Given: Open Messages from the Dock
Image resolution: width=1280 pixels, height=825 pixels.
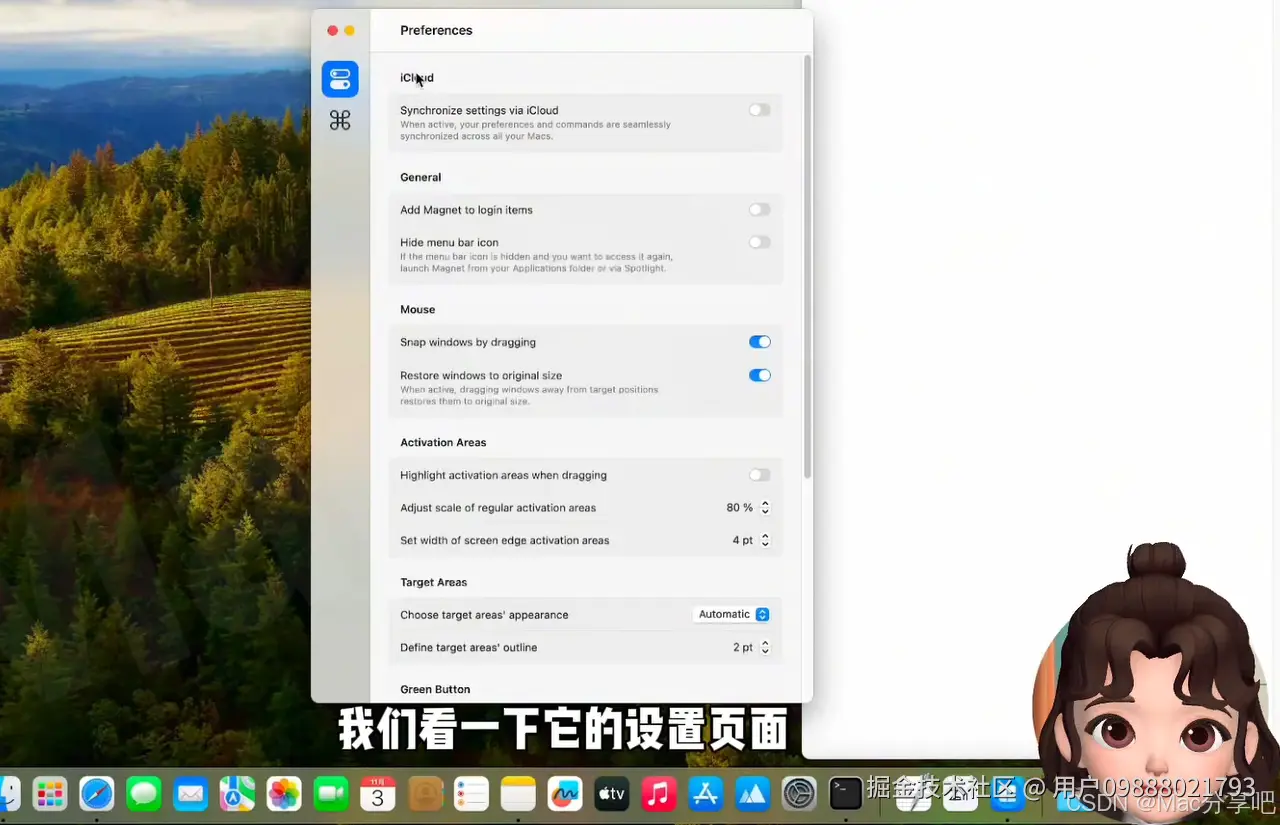Looking at the screenshot, I should pyautogui.click(x=144, y=795).
